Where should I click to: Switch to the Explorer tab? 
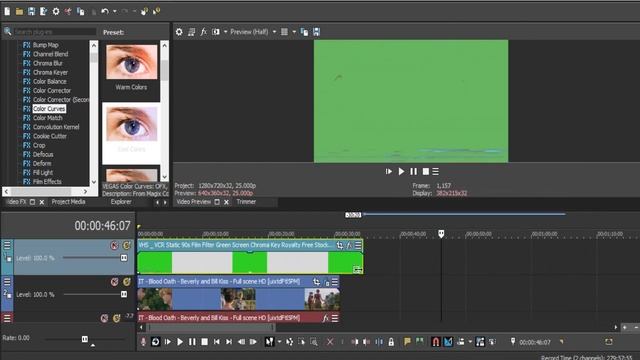[x=121, y=202]
